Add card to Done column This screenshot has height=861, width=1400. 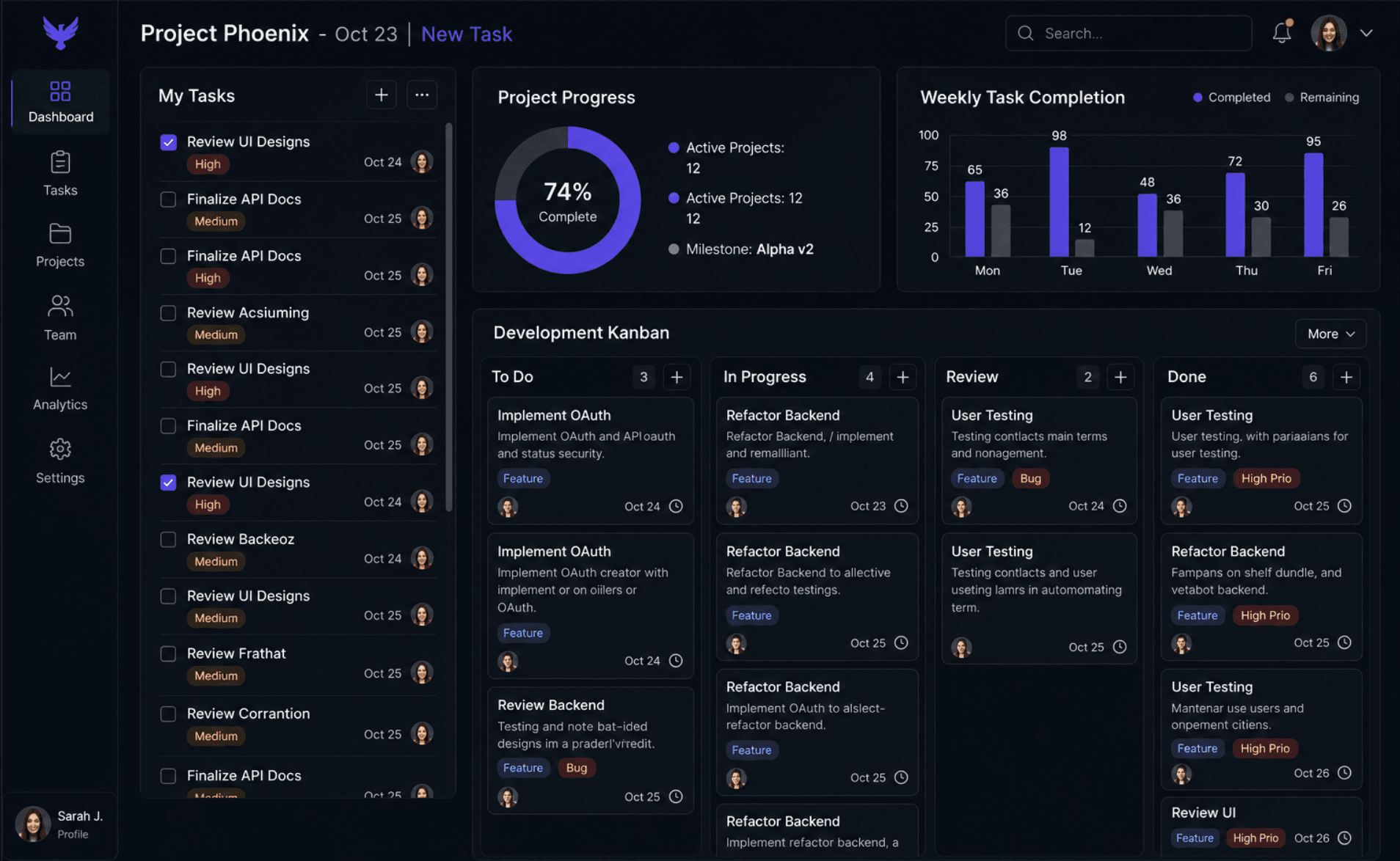click(1346, 377)
